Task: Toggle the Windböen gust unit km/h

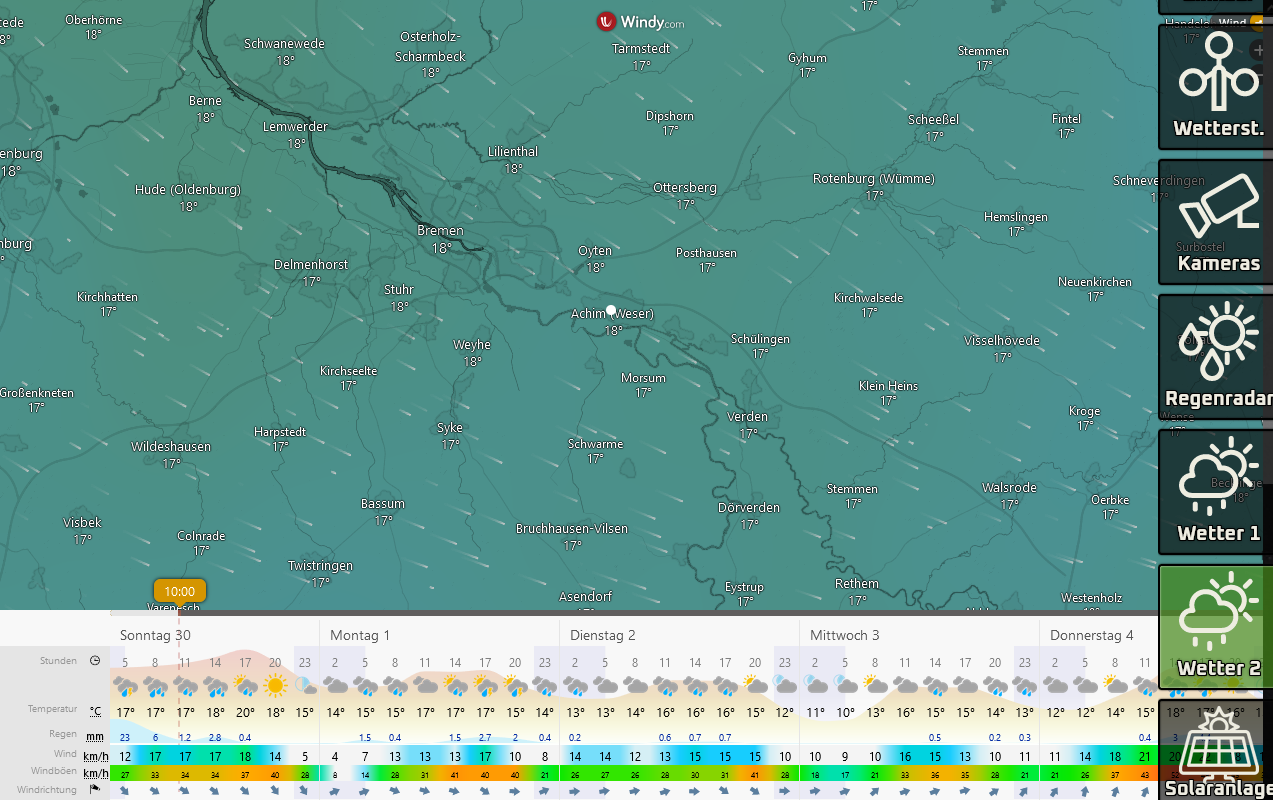Action: pos(95,774)
